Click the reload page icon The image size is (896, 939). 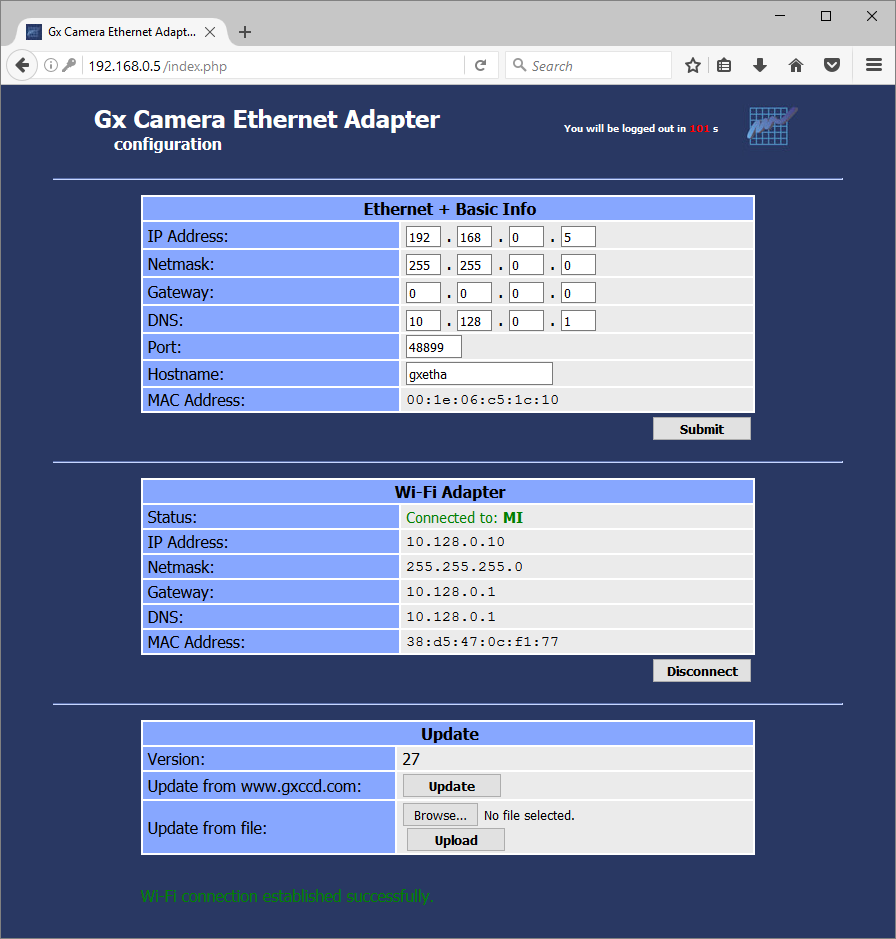coord(480,65)
